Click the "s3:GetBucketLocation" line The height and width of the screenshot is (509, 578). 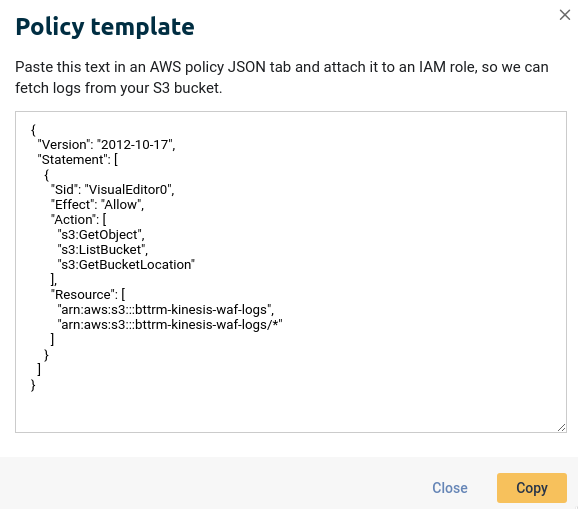click(126, 265)
